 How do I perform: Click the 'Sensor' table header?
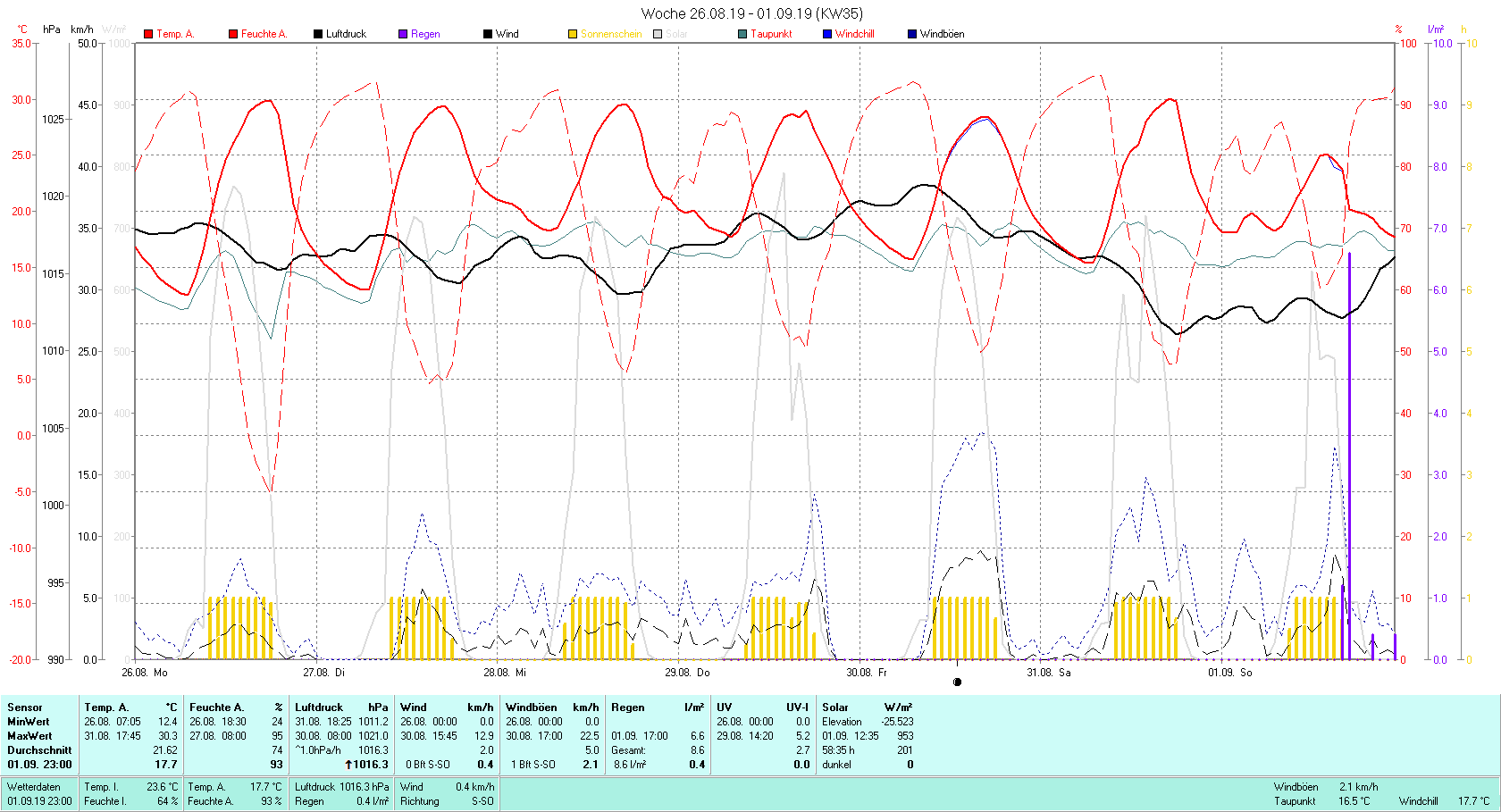[x=25, y=707]
